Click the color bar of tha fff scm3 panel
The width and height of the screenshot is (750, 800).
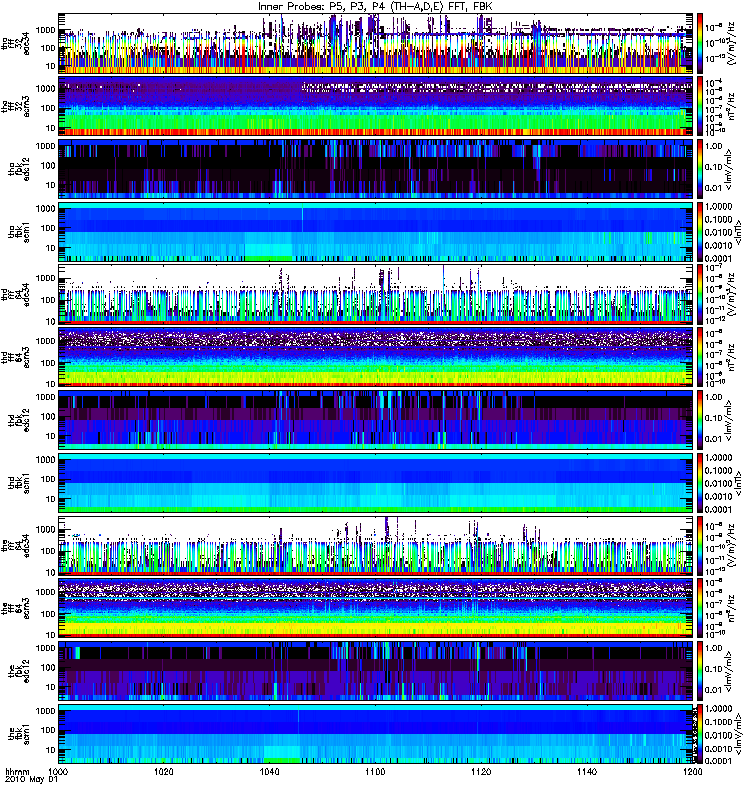(699, 106)
